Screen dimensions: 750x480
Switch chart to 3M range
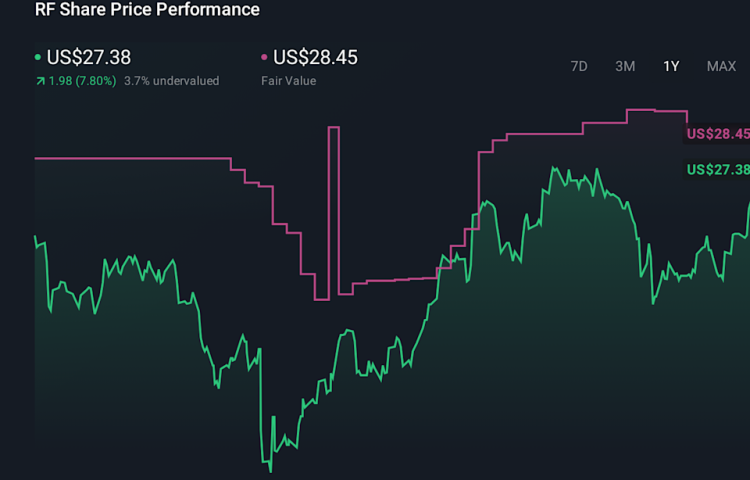(625, 66)
